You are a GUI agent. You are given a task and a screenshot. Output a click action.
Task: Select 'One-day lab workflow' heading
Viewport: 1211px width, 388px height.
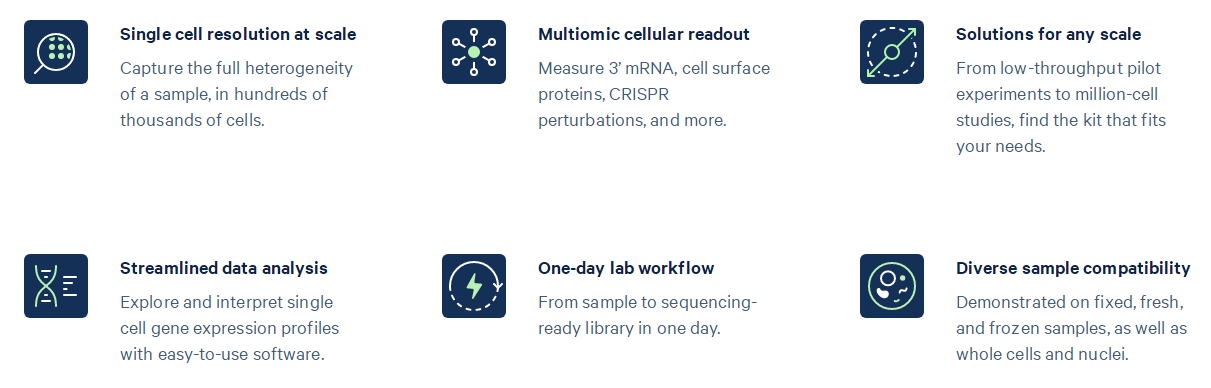click(x=624, y=268)
